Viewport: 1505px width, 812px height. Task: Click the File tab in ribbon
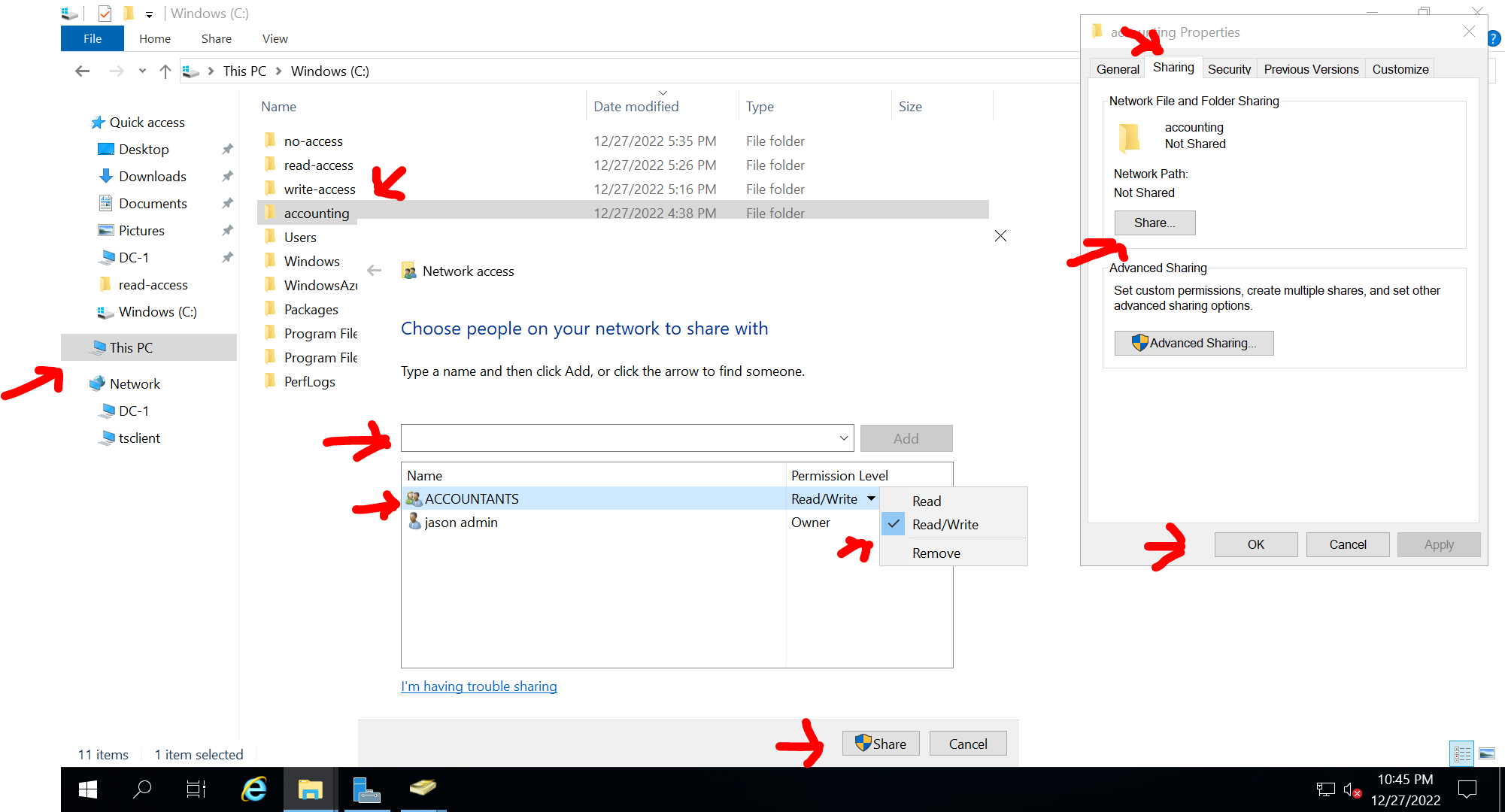(x=92, y=38)
